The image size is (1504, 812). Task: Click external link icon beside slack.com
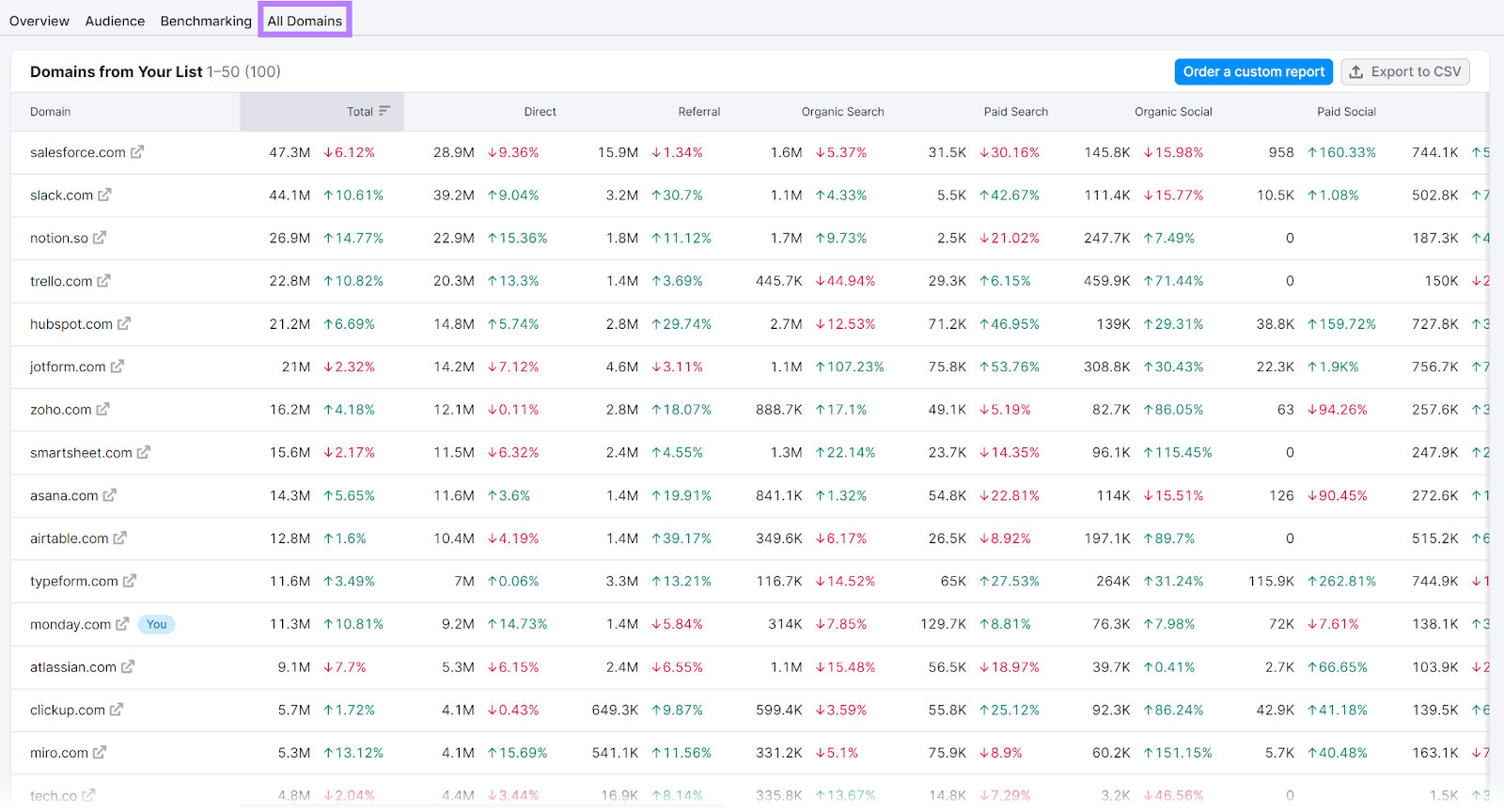tap(104, 195)
